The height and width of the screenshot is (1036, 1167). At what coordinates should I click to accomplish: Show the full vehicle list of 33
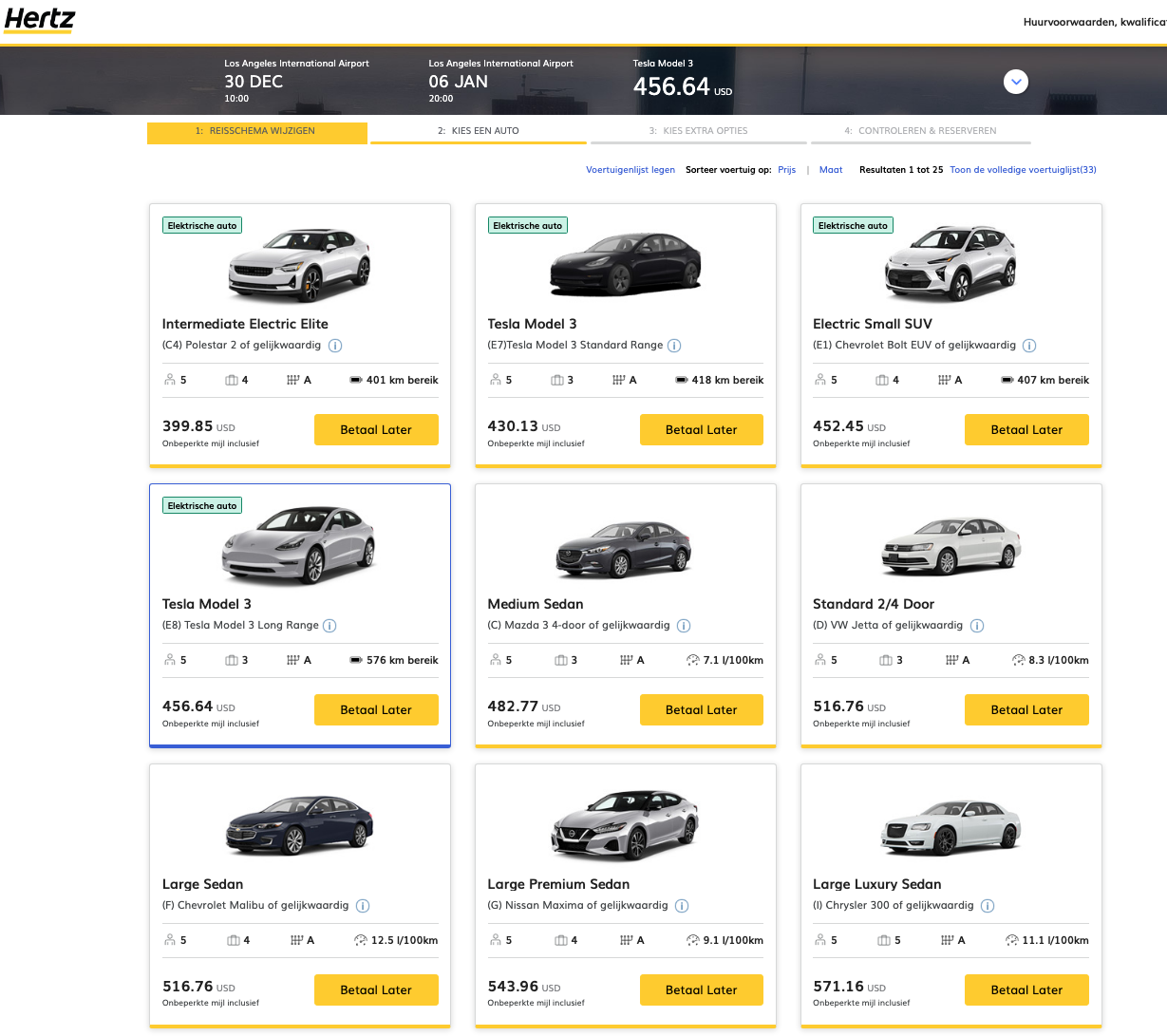click(x=1023, y=170)
